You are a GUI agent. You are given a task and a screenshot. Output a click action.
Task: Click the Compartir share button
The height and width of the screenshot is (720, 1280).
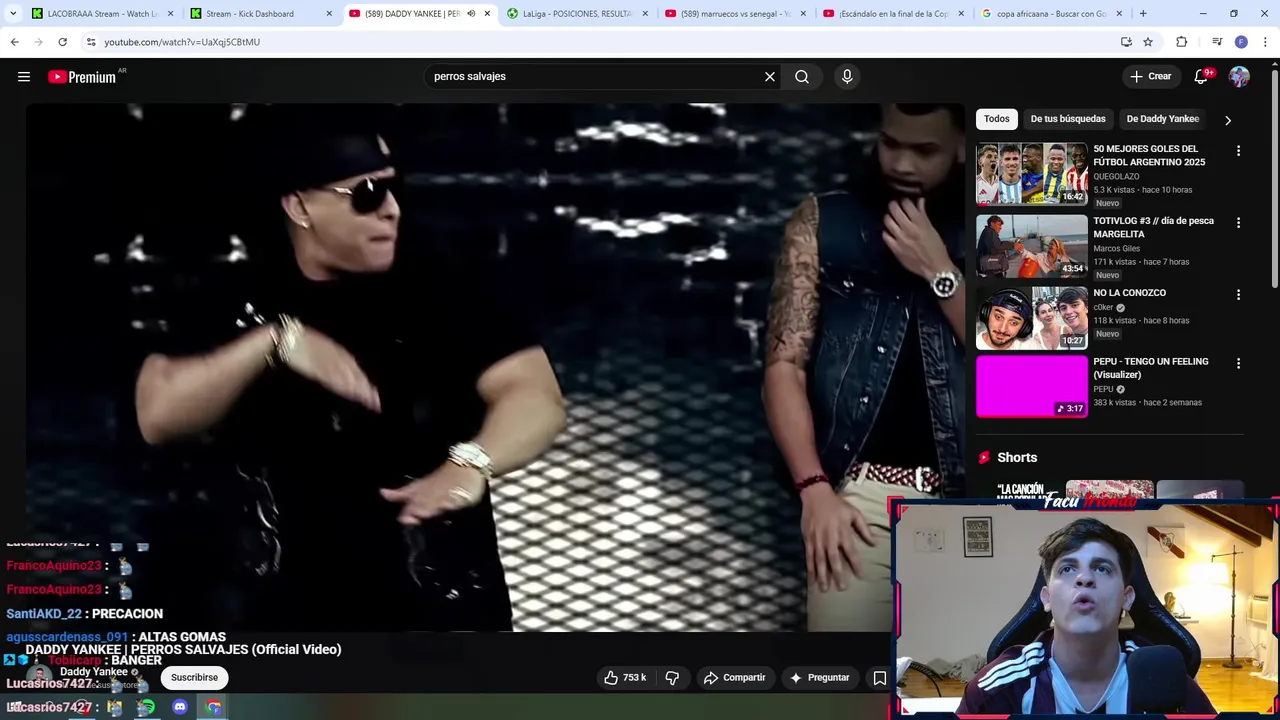click(x=735, y=678)
